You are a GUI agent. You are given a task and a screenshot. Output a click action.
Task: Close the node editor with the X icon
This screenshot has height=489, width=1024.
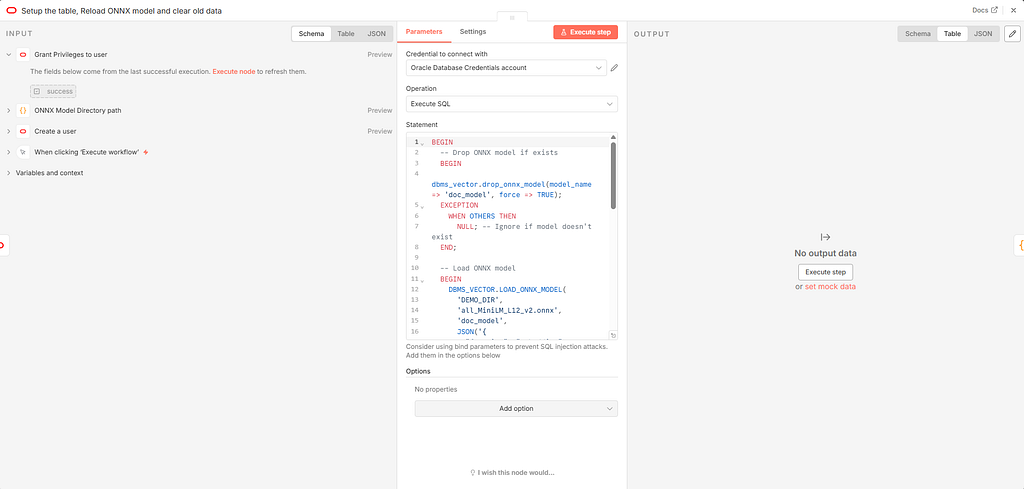(x=1014, y=10)
